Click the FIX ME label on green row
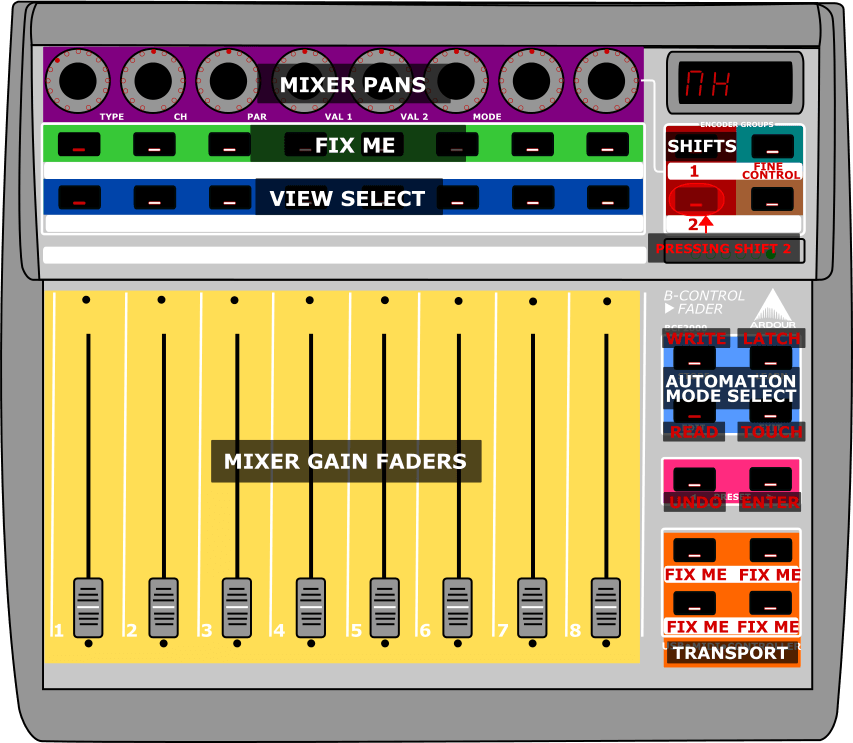Image resolution: width=853 pixels, height=743 pixels. pyautogui.click(x=355, y=145)
